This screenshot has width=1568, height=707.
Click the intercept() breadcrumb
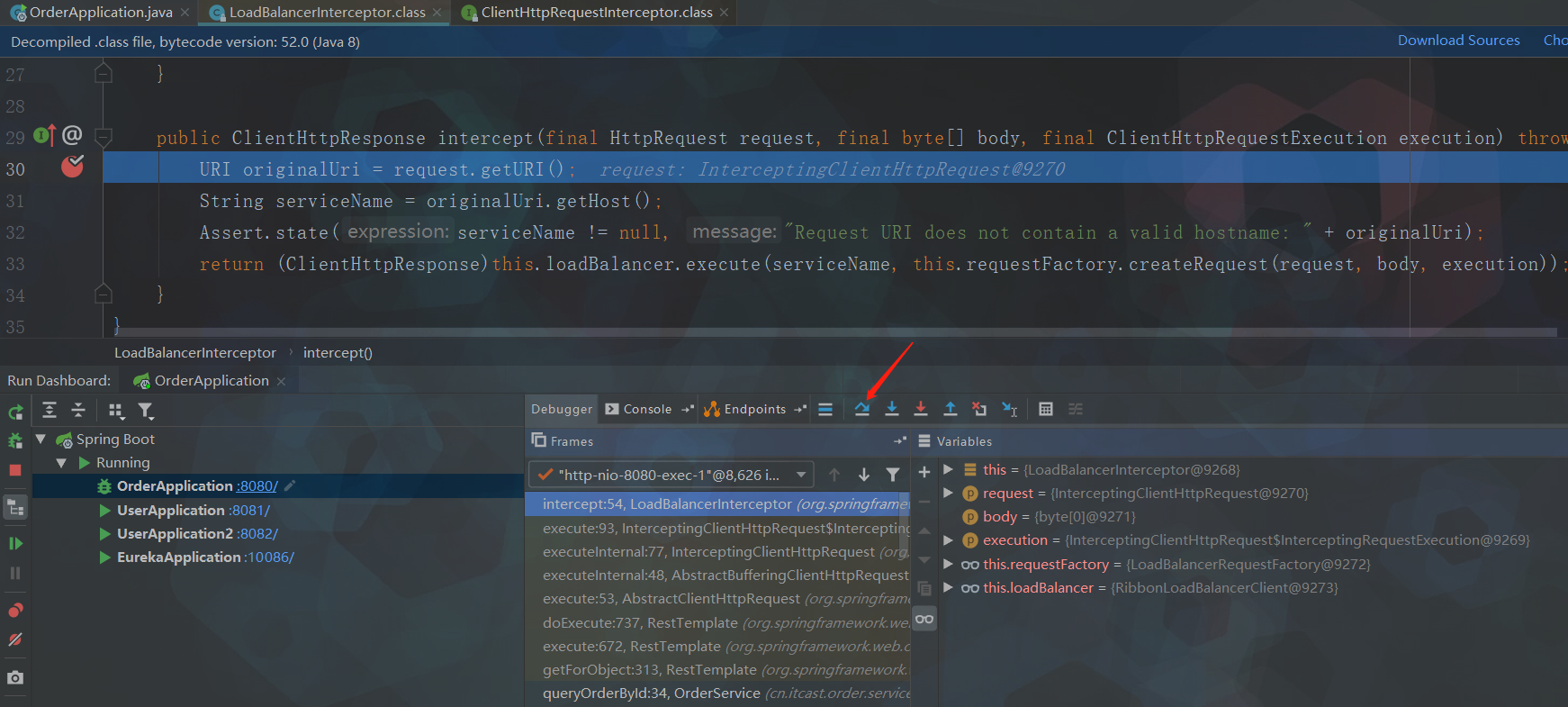pos(338,353)
